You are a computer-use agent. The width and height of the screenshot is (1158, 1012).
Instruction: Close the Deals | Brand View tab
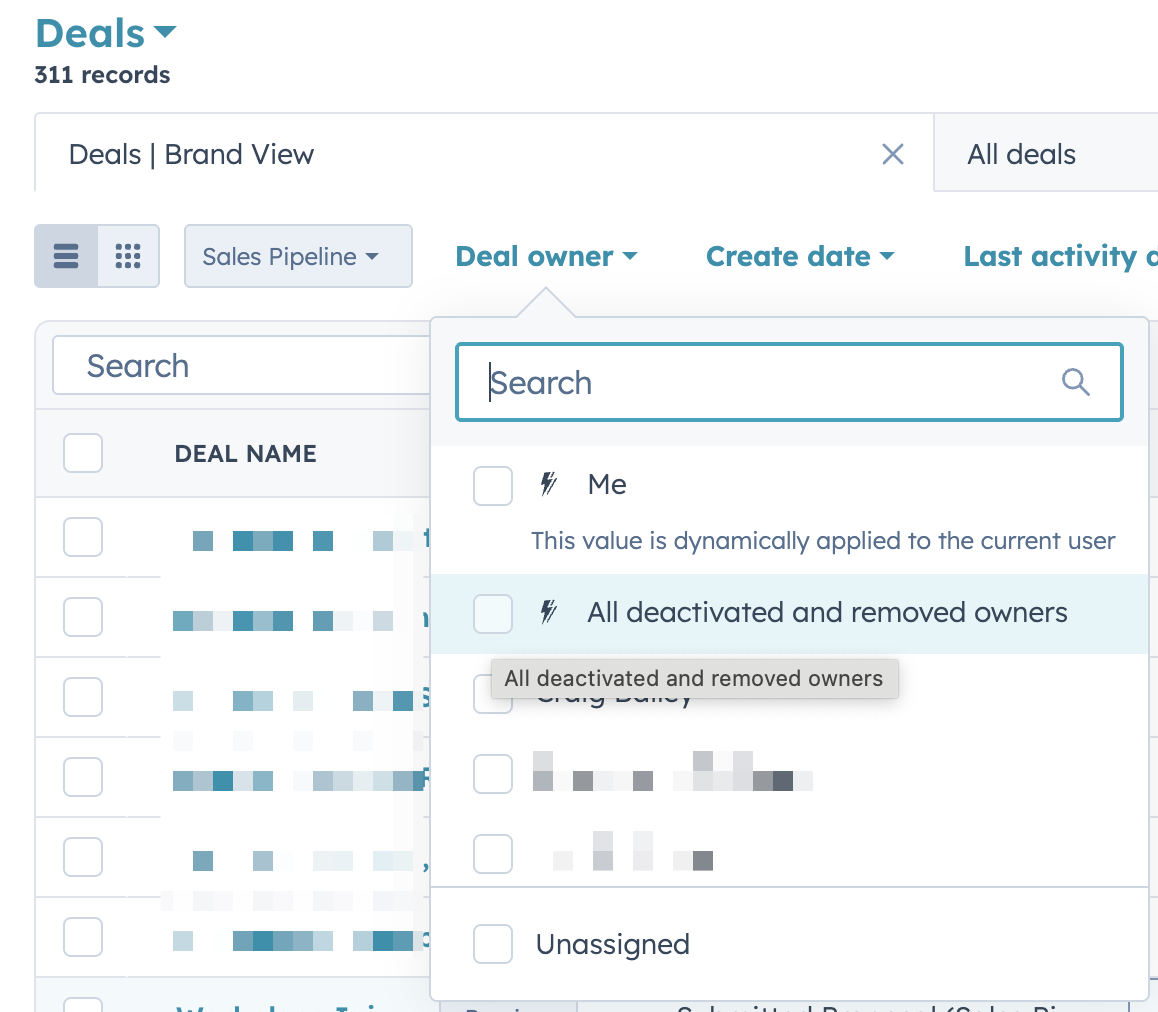pyautogui.click(x=892, y=154)
